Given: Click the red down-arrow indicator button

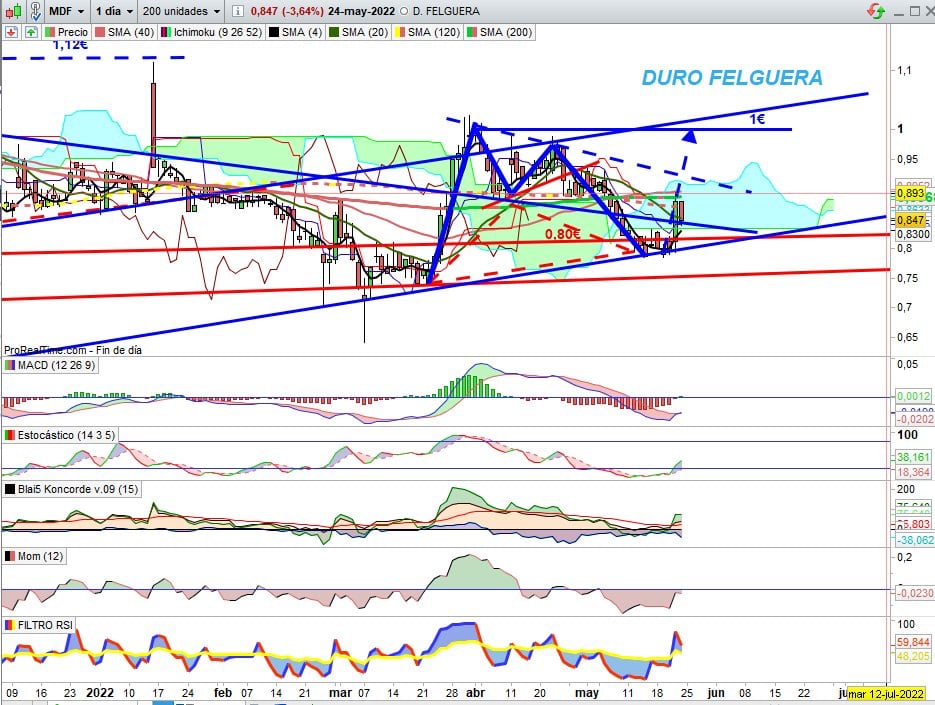Looking at the screenshot, I should tap(11, 32).
